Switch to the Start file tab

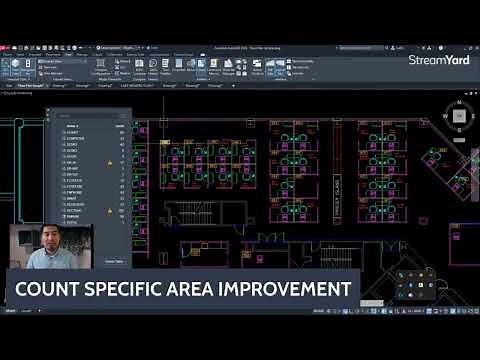tap(9, 86)
